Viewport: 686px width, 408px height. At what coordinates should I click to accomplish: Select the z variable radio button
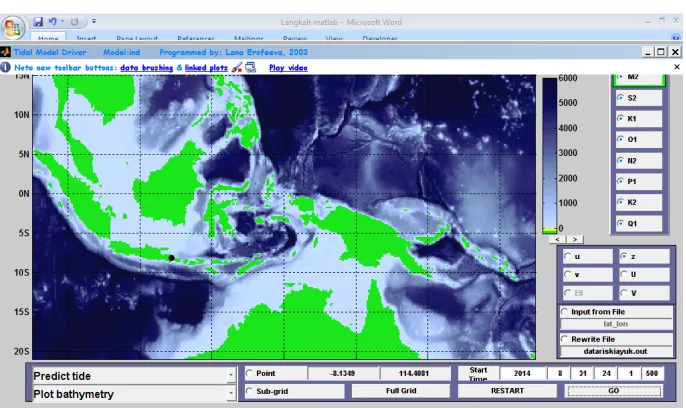[623, 256]
